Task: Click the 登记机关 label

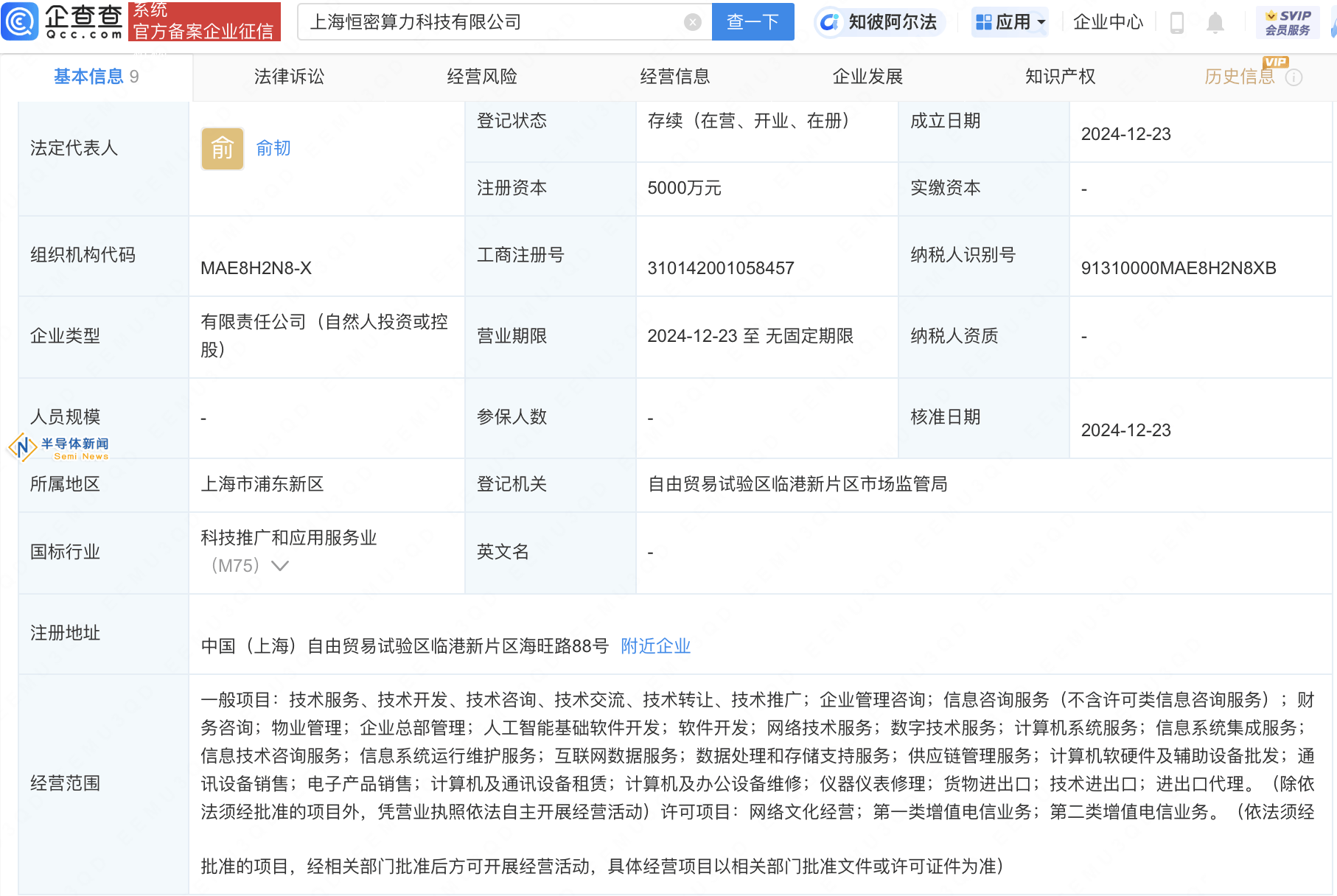Action: 512,484
